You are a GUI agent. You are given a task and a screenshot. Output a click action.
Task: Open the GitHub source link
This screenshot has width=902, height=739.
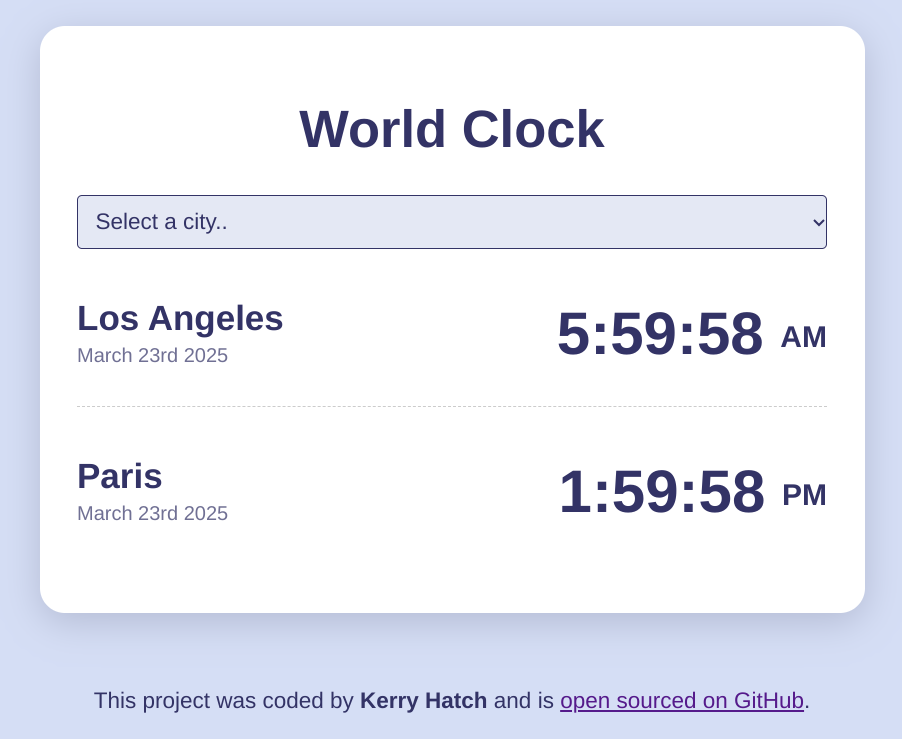(x=681, y=701)
